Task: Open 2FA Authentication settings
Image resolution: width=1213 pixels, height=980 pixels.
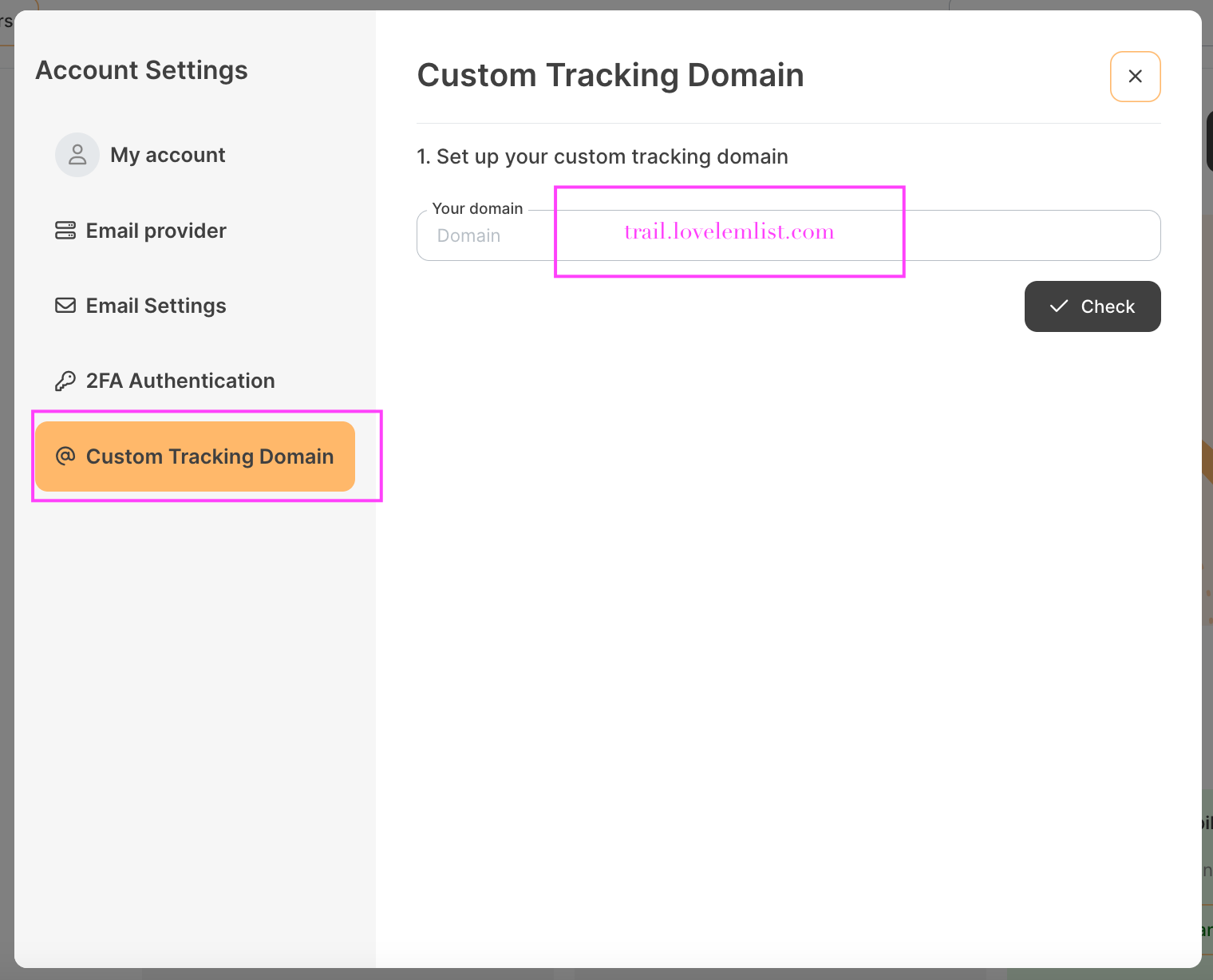Action: tap(180, 381)
